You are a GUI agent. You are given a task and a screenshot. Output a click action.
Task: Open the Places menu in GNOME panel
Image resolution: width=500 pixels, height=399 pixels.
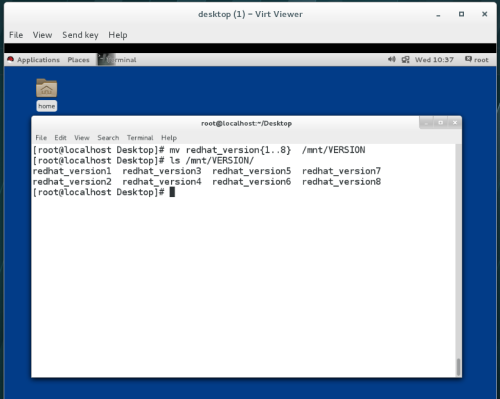click(x=78, y=60)
